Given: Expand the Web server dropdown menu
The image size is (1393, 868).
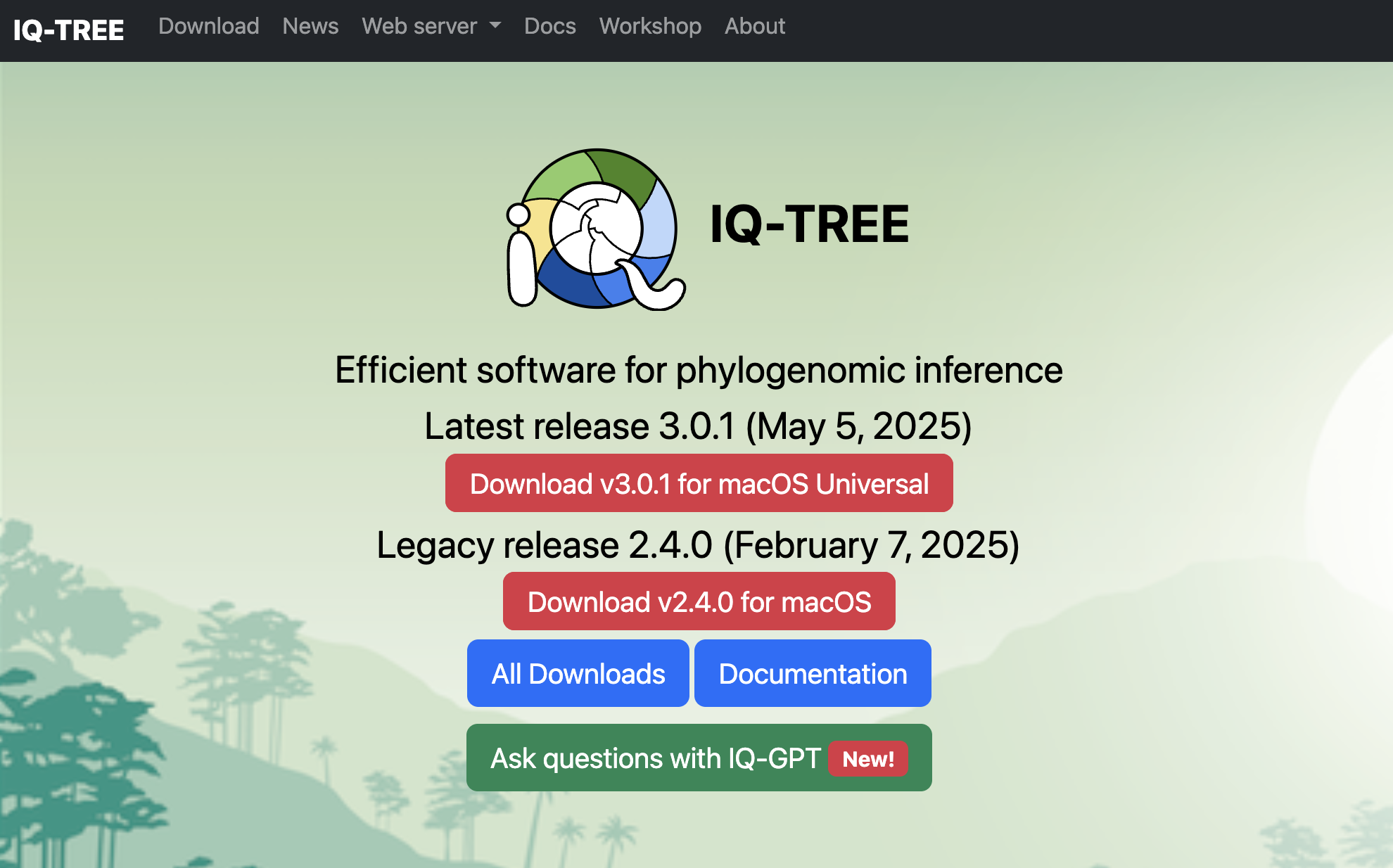Looking at the screenshot, I should [x=419, y=26].
